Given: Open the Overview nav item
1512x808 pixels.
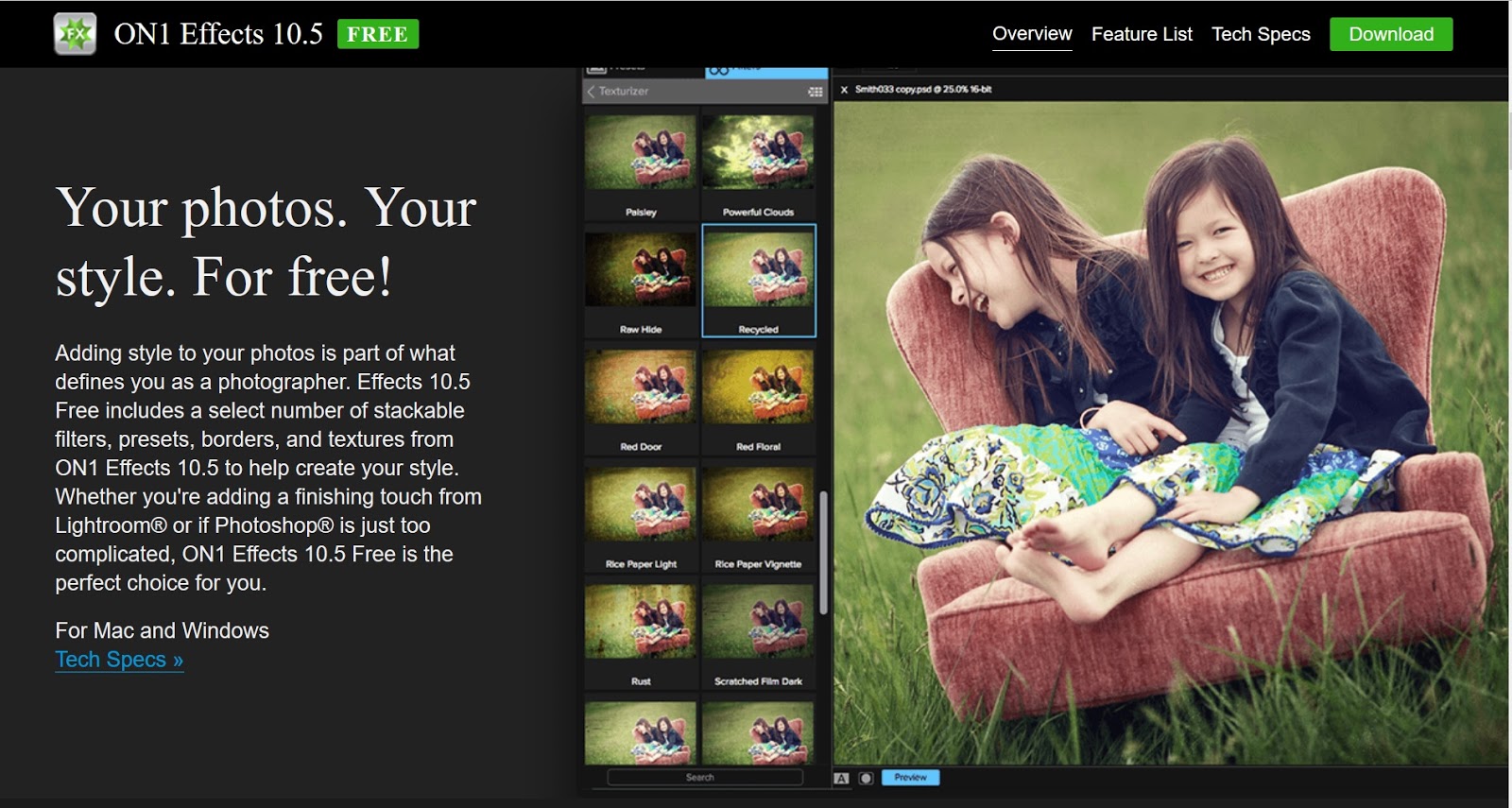Looking at the screenshot, I should tap(1032, 34).
